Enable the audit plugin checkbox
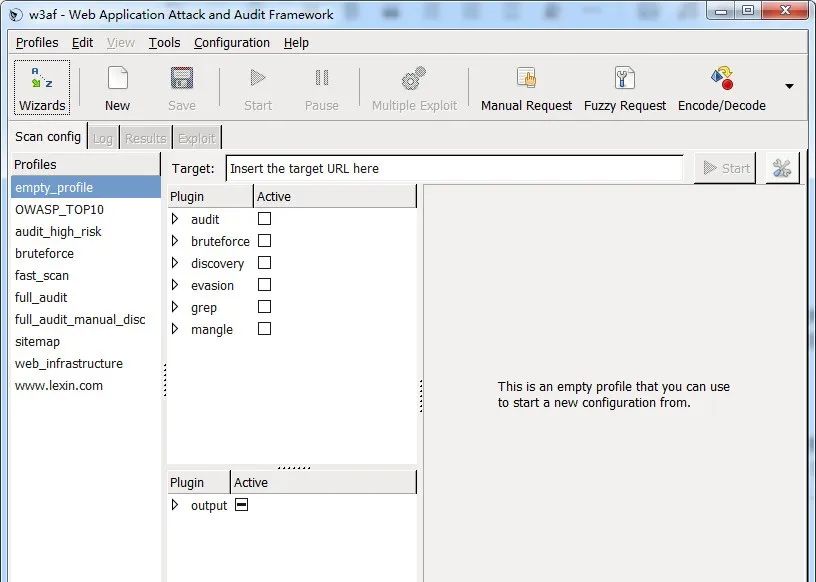 coord(264,219)
